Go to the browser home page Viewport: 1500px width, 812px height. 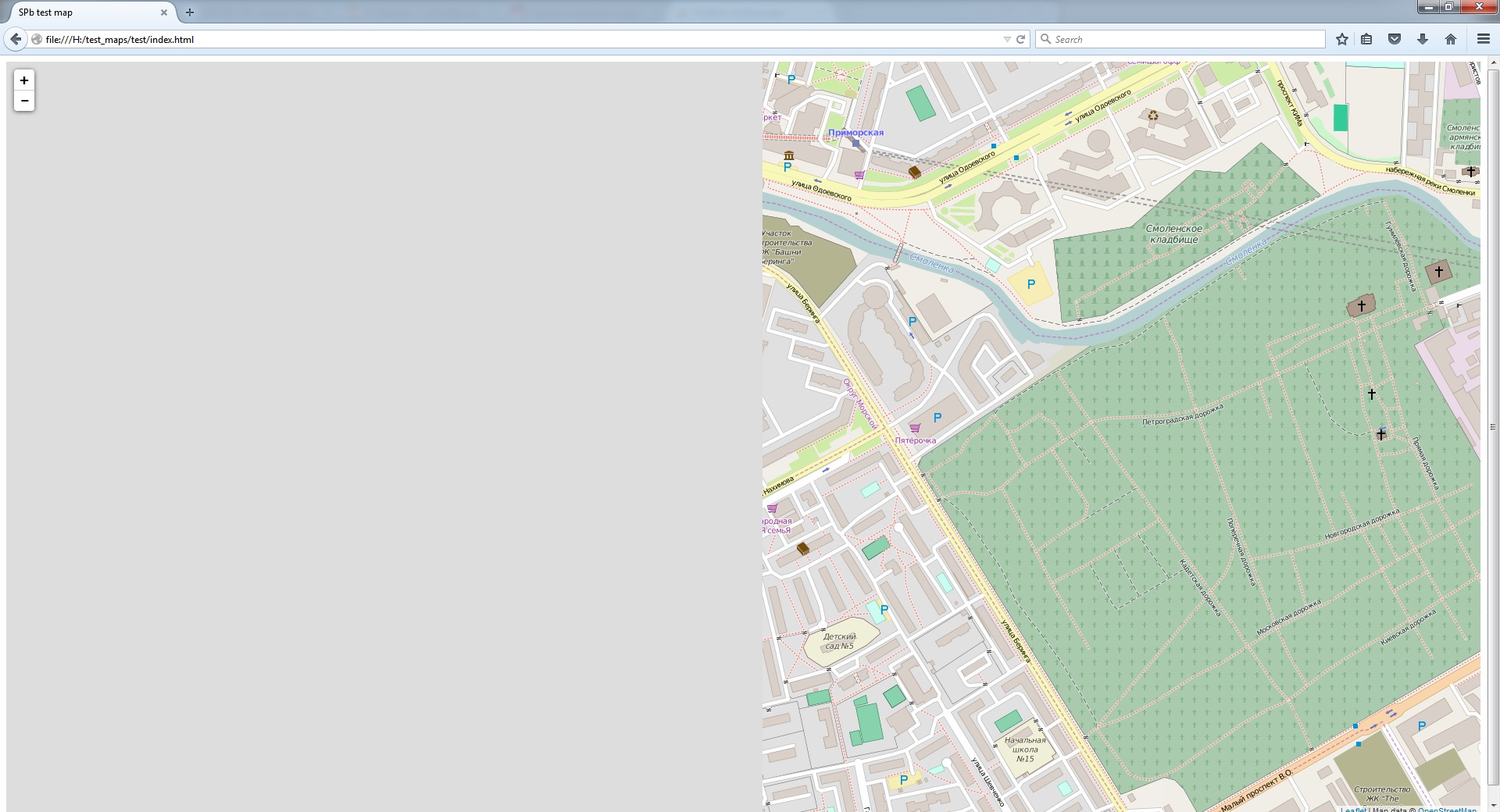click(x=1451, y=39)
